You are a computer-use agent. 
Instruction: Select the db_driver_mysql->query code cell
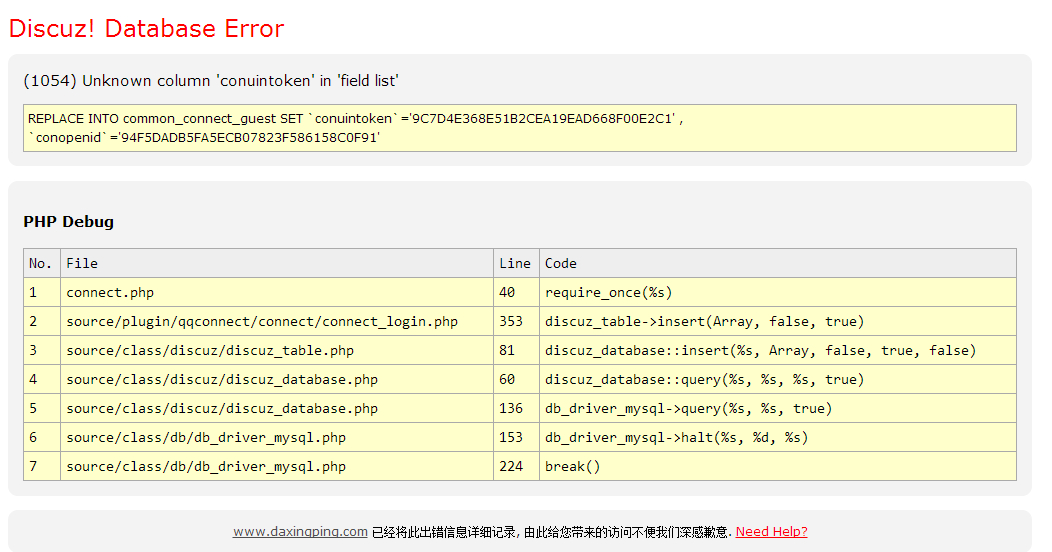[x=778, y=408]
